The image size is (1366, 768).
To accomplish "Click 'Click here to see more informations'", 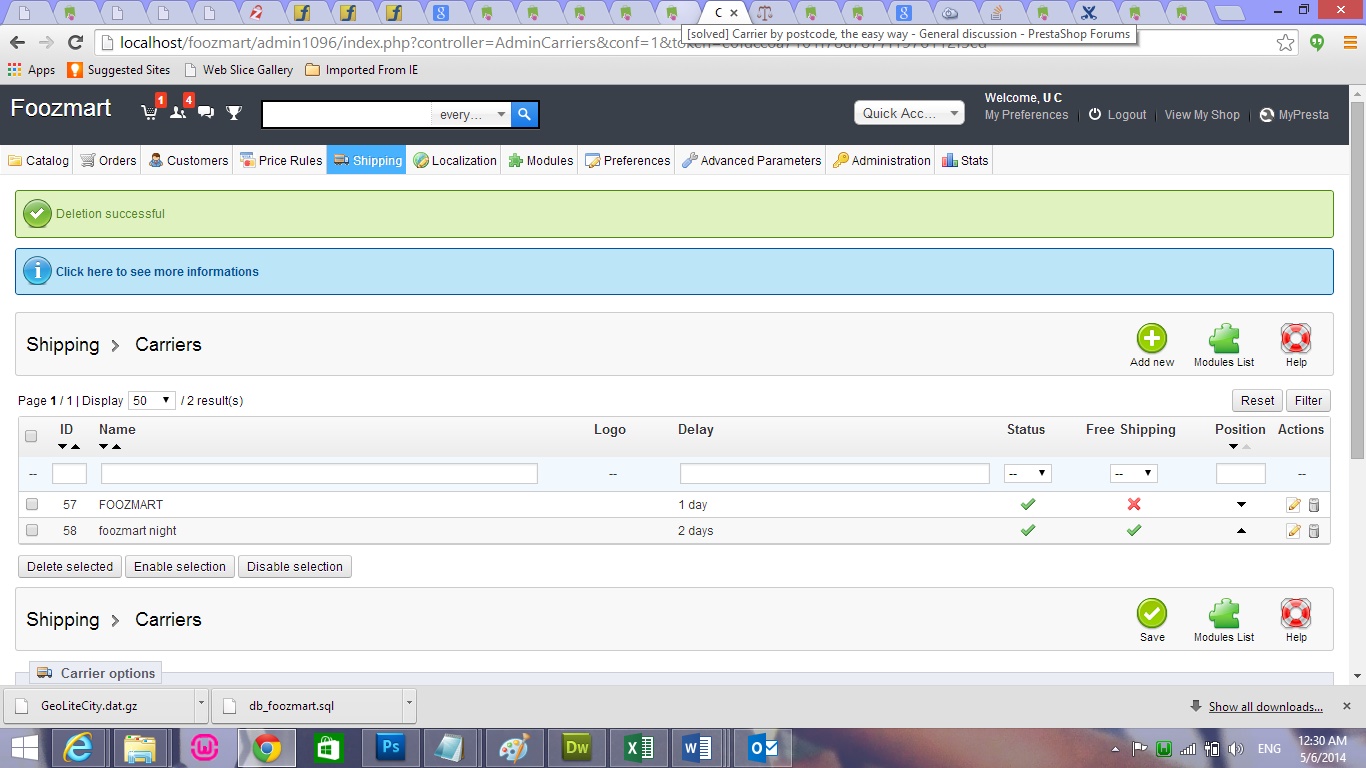I will coord(157,271).
